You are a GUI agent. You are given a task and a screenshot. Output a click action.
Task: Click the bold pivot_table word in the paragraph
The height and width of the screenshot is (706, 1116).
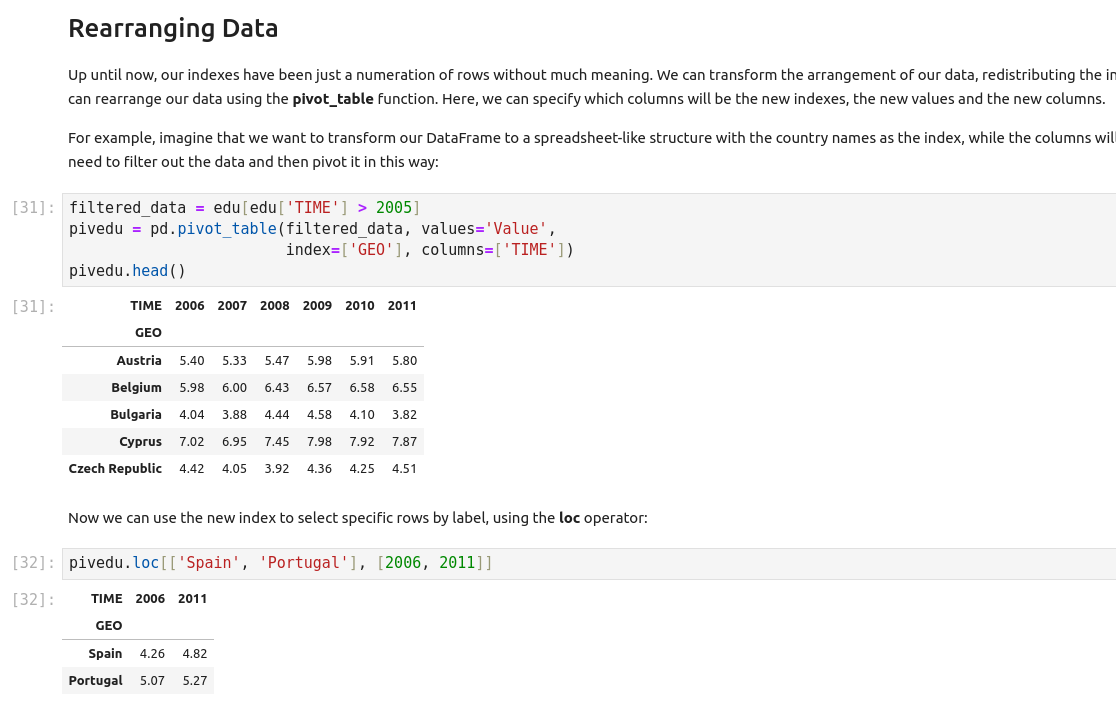click(333, 99)
